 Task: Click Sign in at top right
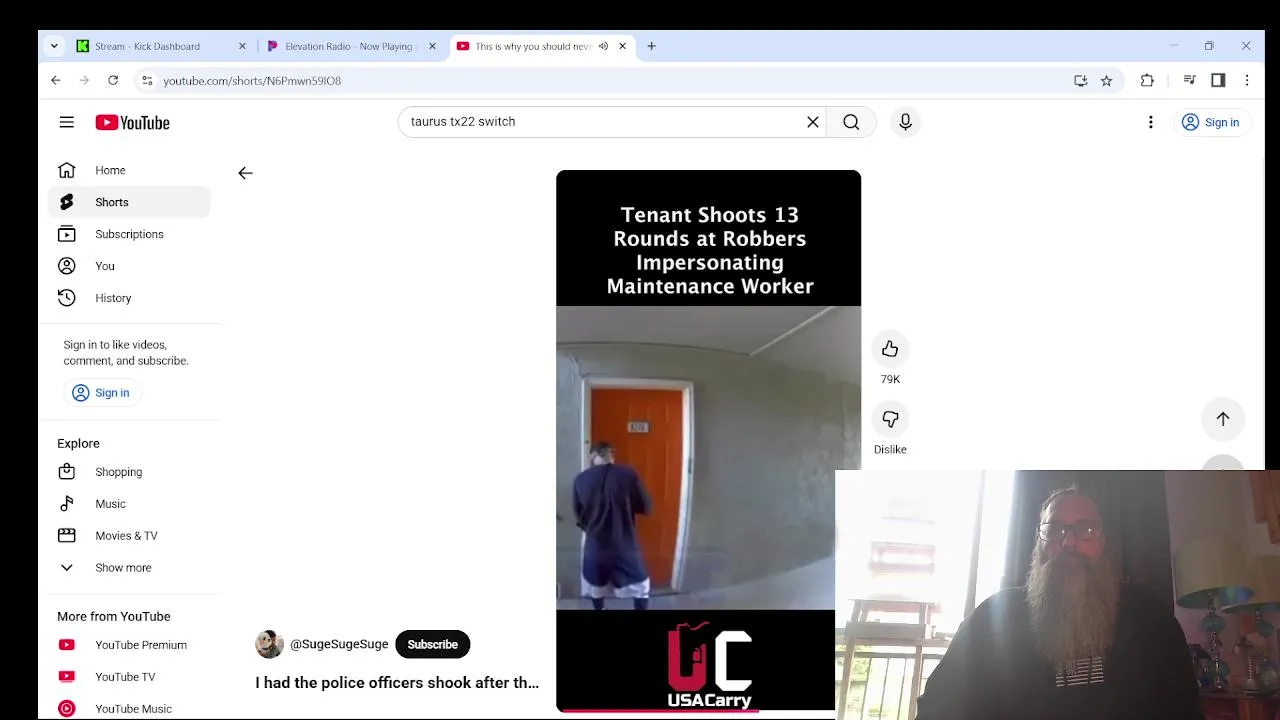(x=1210, y=122)
